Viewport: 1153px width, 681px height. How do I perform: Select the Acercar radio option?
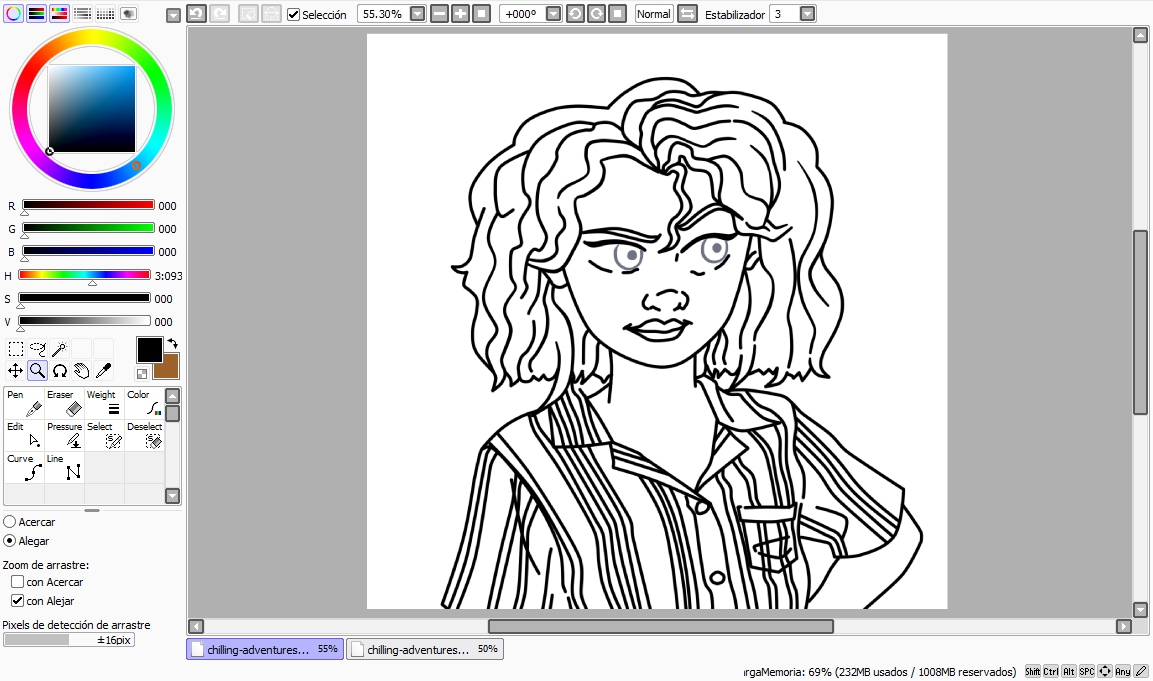coord(10,521)
